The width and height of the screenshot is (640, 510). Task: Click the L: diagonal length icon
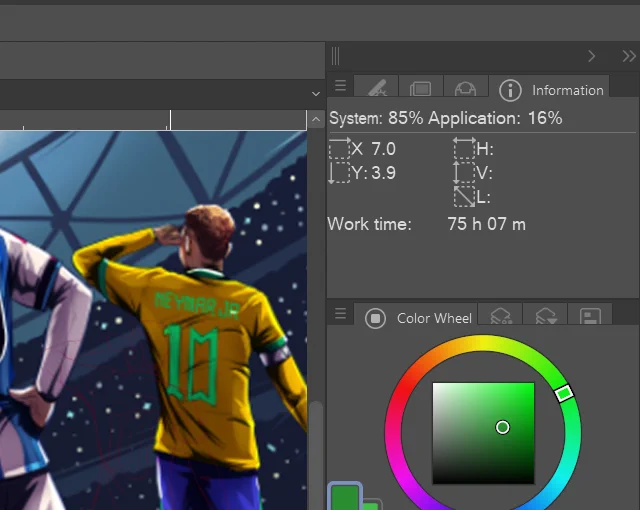464,196
